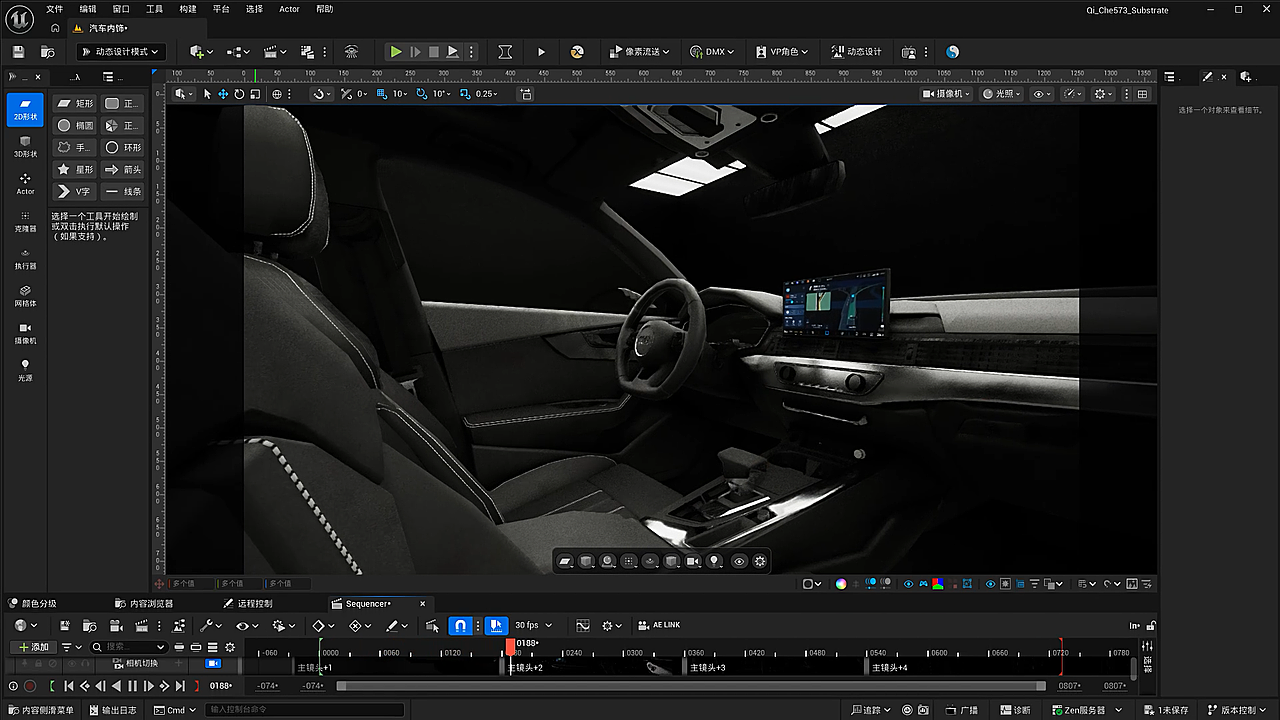Select the 星形 star shape tool
1280x720 pixels.
[x=74, y=169]
